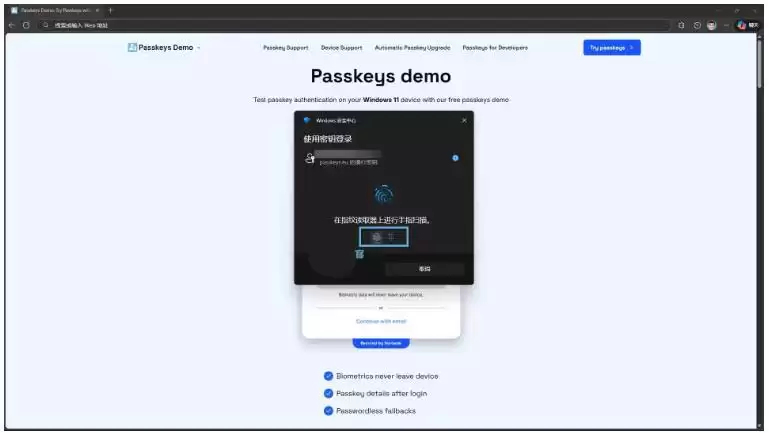Open Automatic Passkey Upgrade nav item
This screenshot has height=433, width=769.
(412, 48)
